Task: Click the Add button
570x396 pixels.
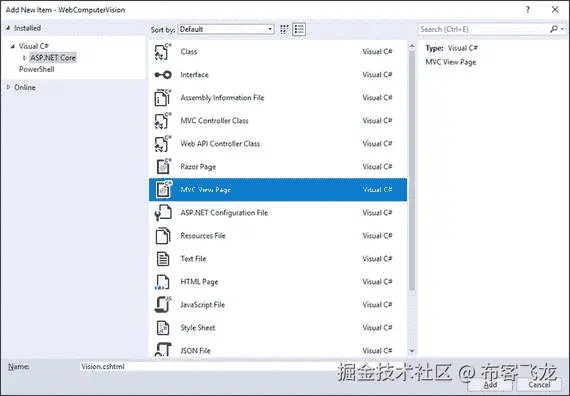Action: (x=490, y=384)
